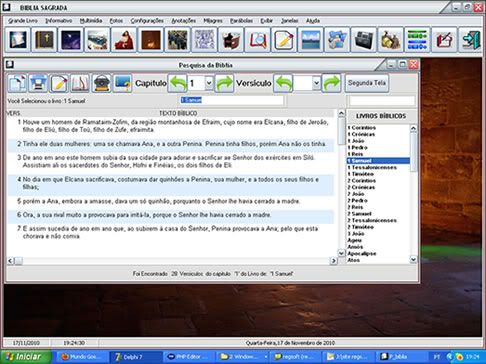Click the red house with pen icon
Screen dimensions: 486x364
444,40
